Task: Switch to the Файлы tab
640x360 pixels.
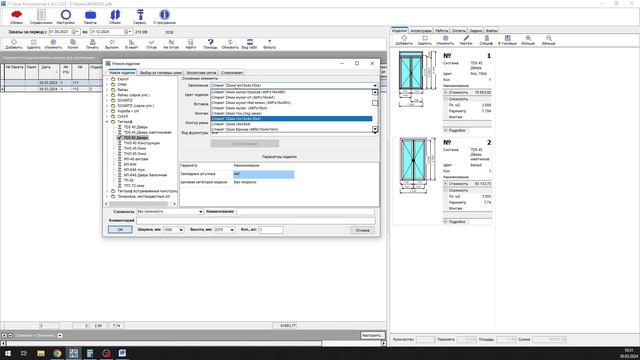Action: coord(491,30)
